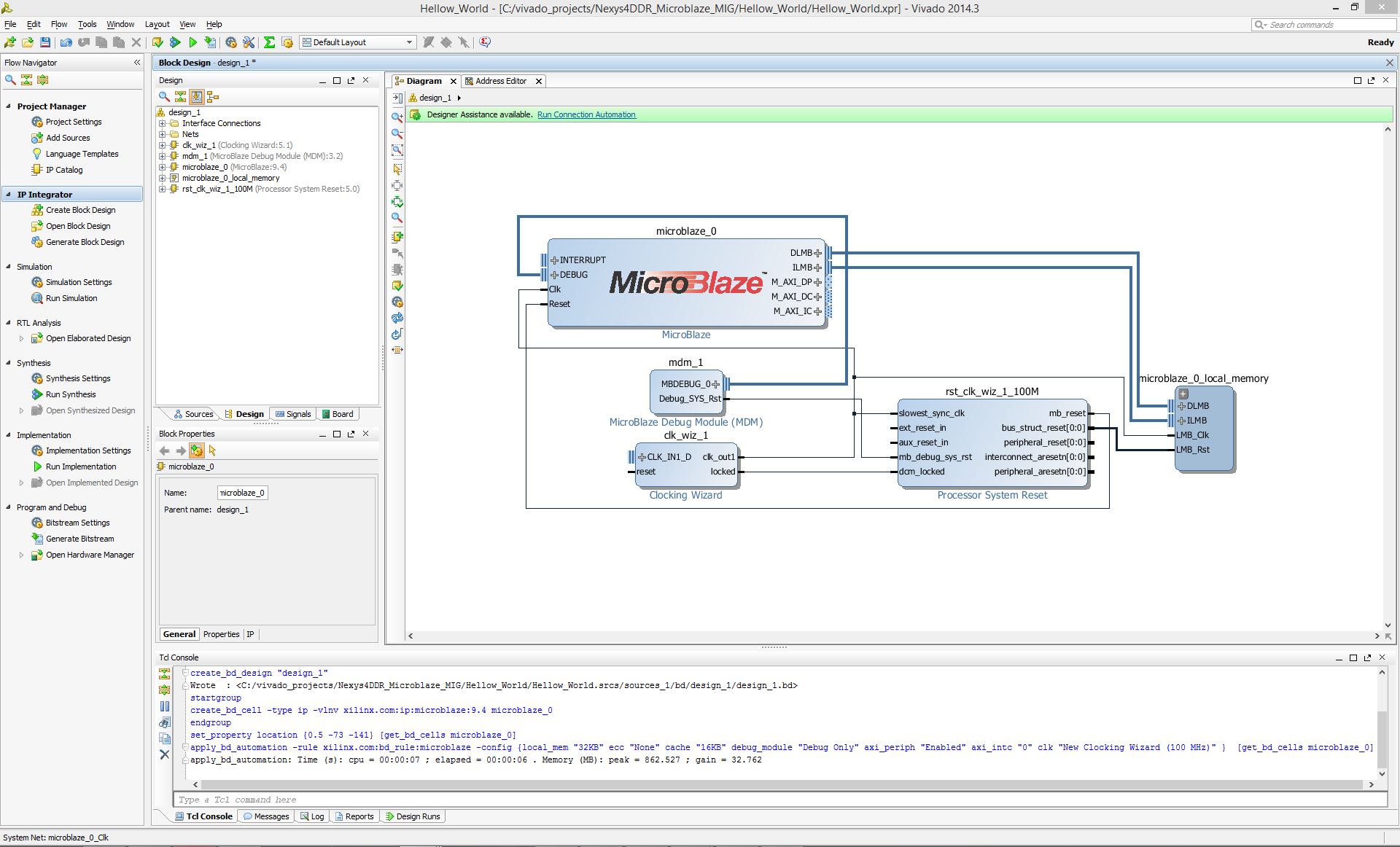The image size is (1400, 847).
Task: Click the Clear Tcl Console X icon
Action: click(x=164, y=754)
